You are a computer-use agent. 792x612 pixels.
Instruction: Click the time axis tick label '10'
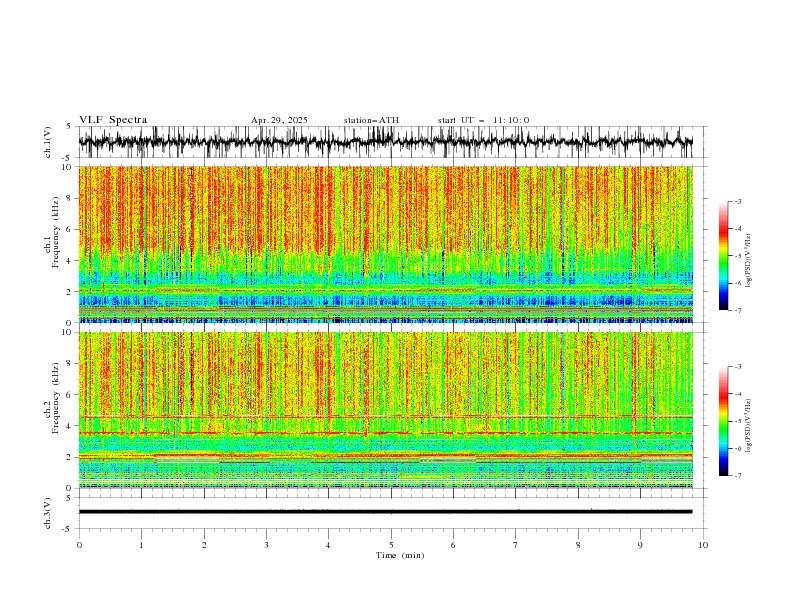pos(703,545)
